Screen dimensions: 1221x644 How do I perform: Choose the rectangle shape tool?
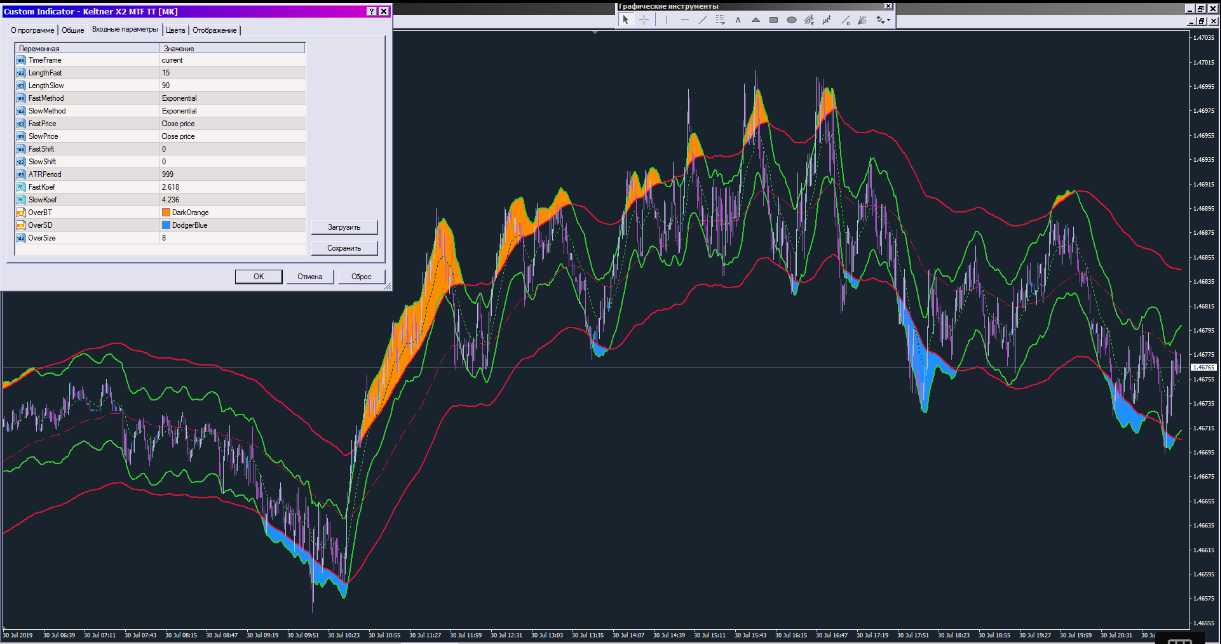point(773,19)
